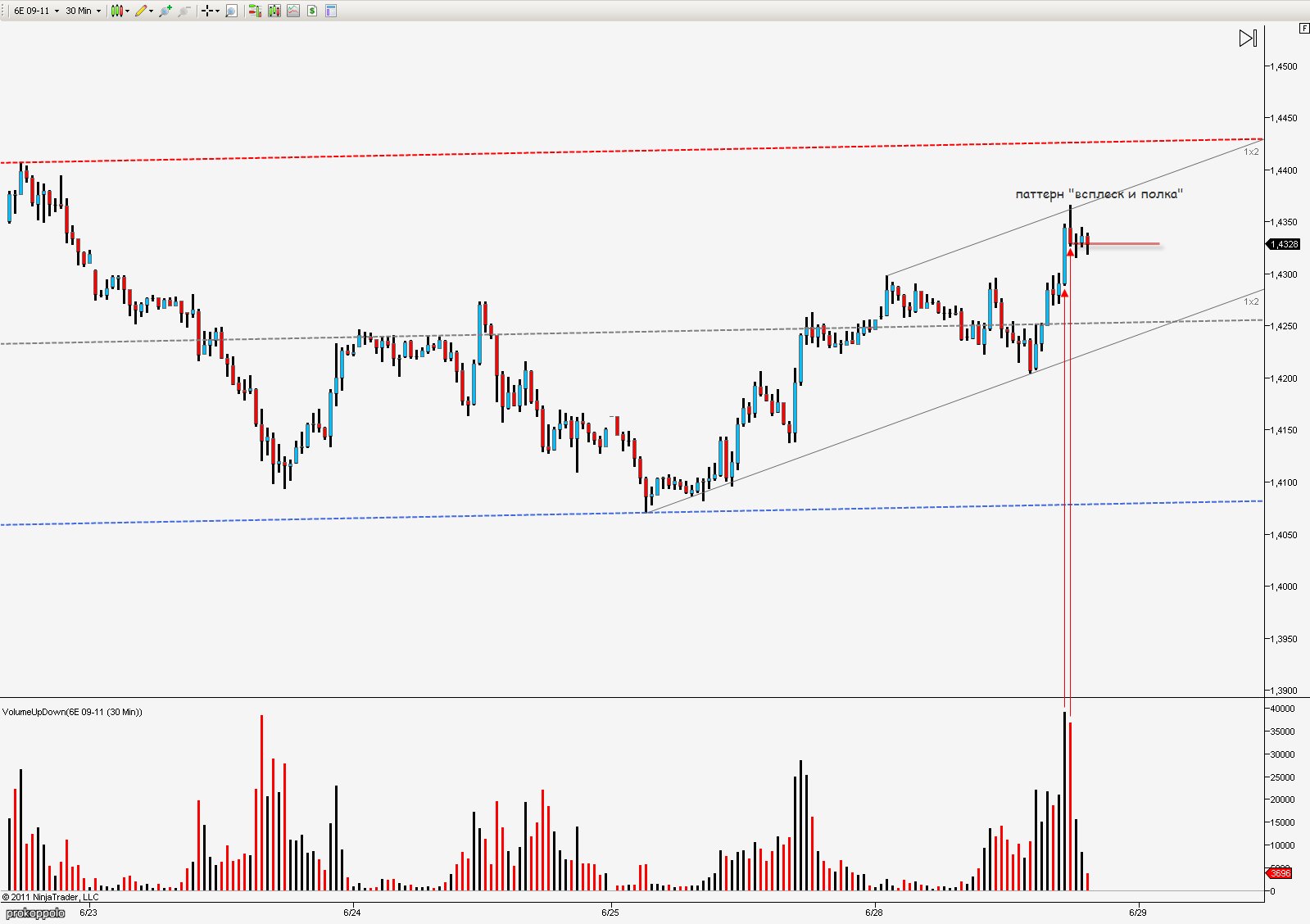Click the upper 1x2 channel line label
This screenshot has height=924, width=1310.
coord(1251,152)
